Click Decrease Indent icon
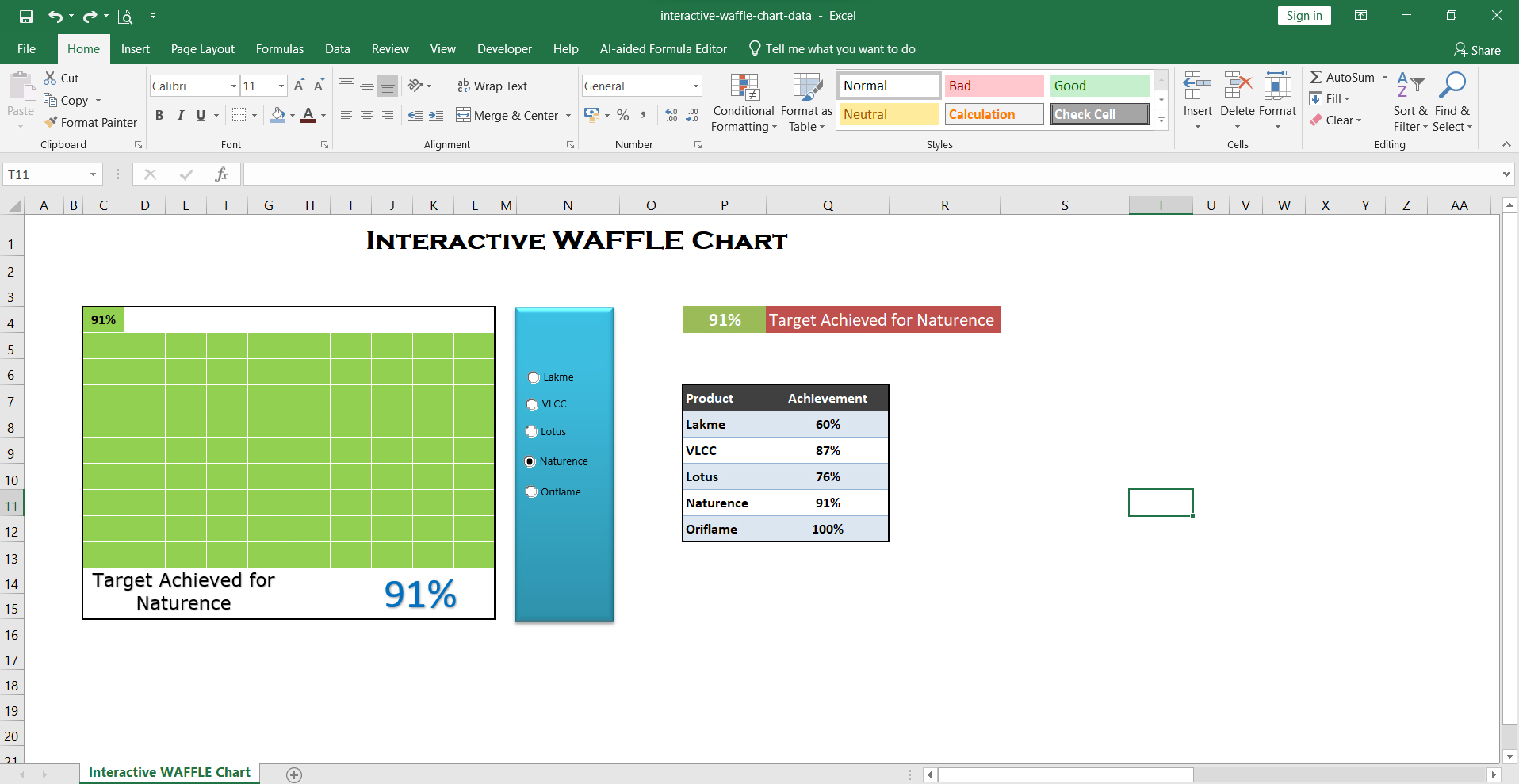Image resolution: width=1519 pixels, height=784 pixels. tap(415, 116)
